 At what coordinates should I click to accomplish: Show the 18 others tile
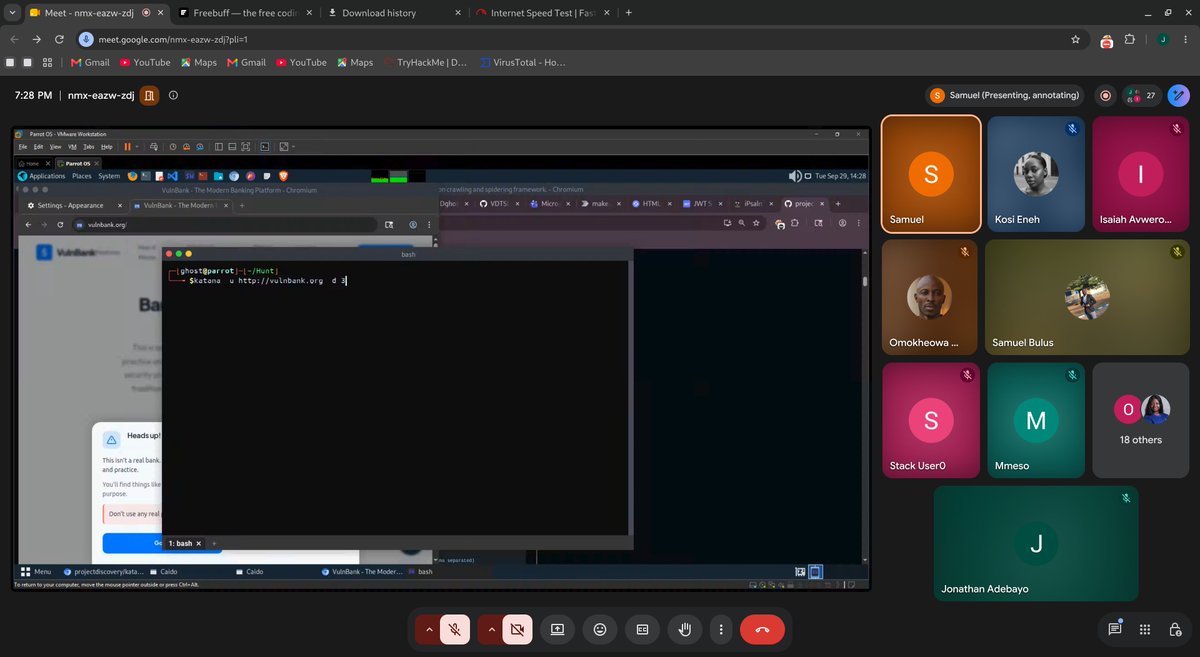(x=1140, y=420)
